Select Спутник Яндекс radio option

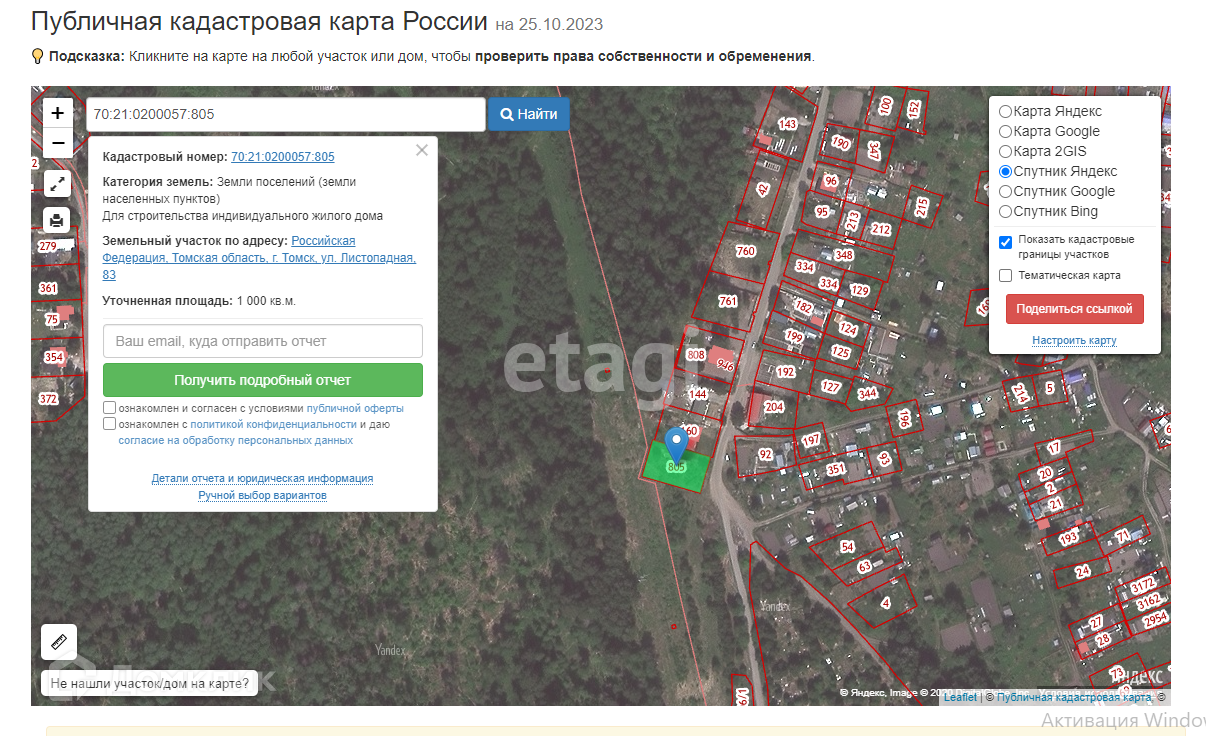[1006, 171]
